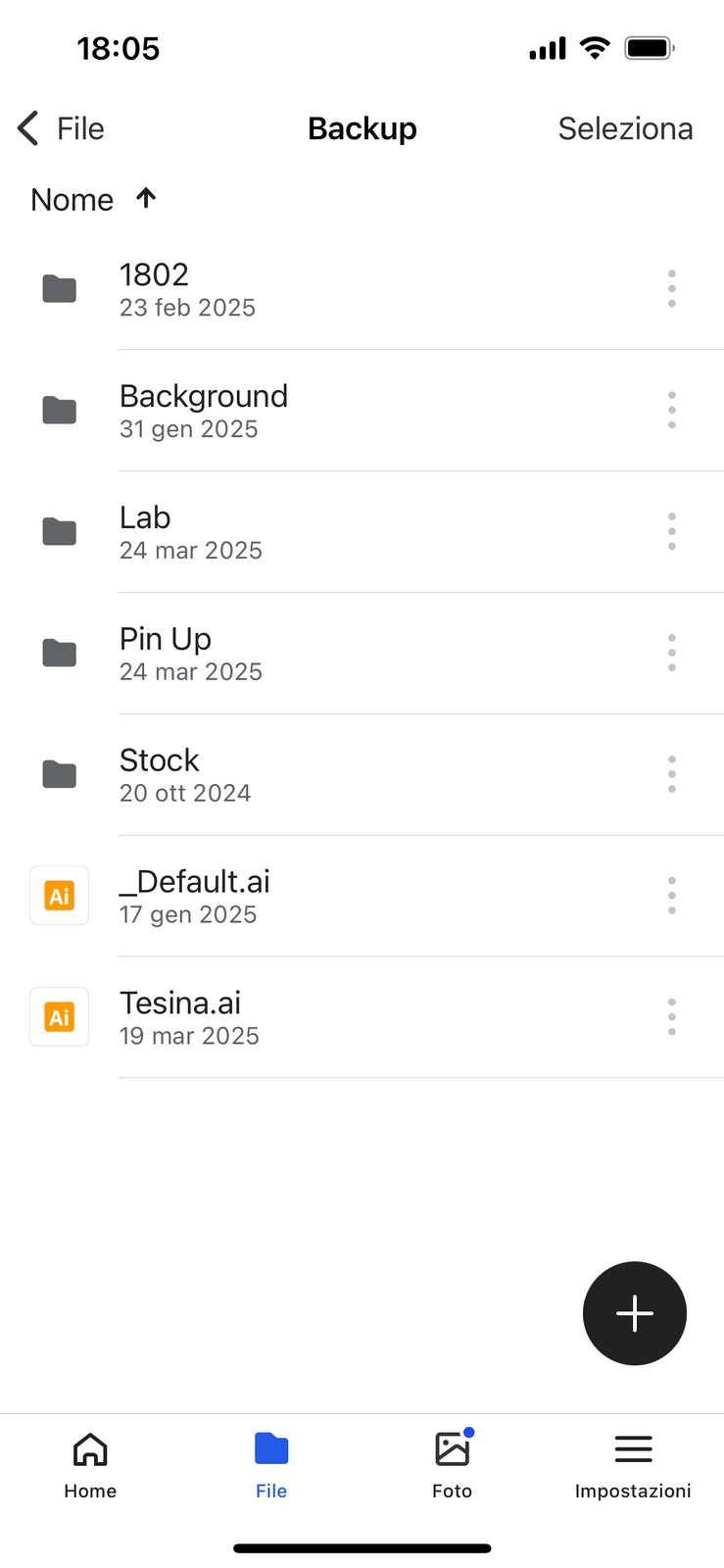
Task: Open more options for Tesina.ai file
Action: (672, 1017)
